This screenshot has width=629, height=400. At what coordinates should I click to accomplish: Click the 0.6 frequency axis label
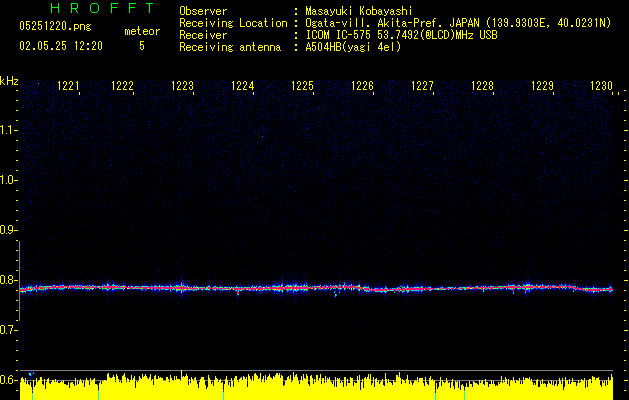[x=9, y=380]
